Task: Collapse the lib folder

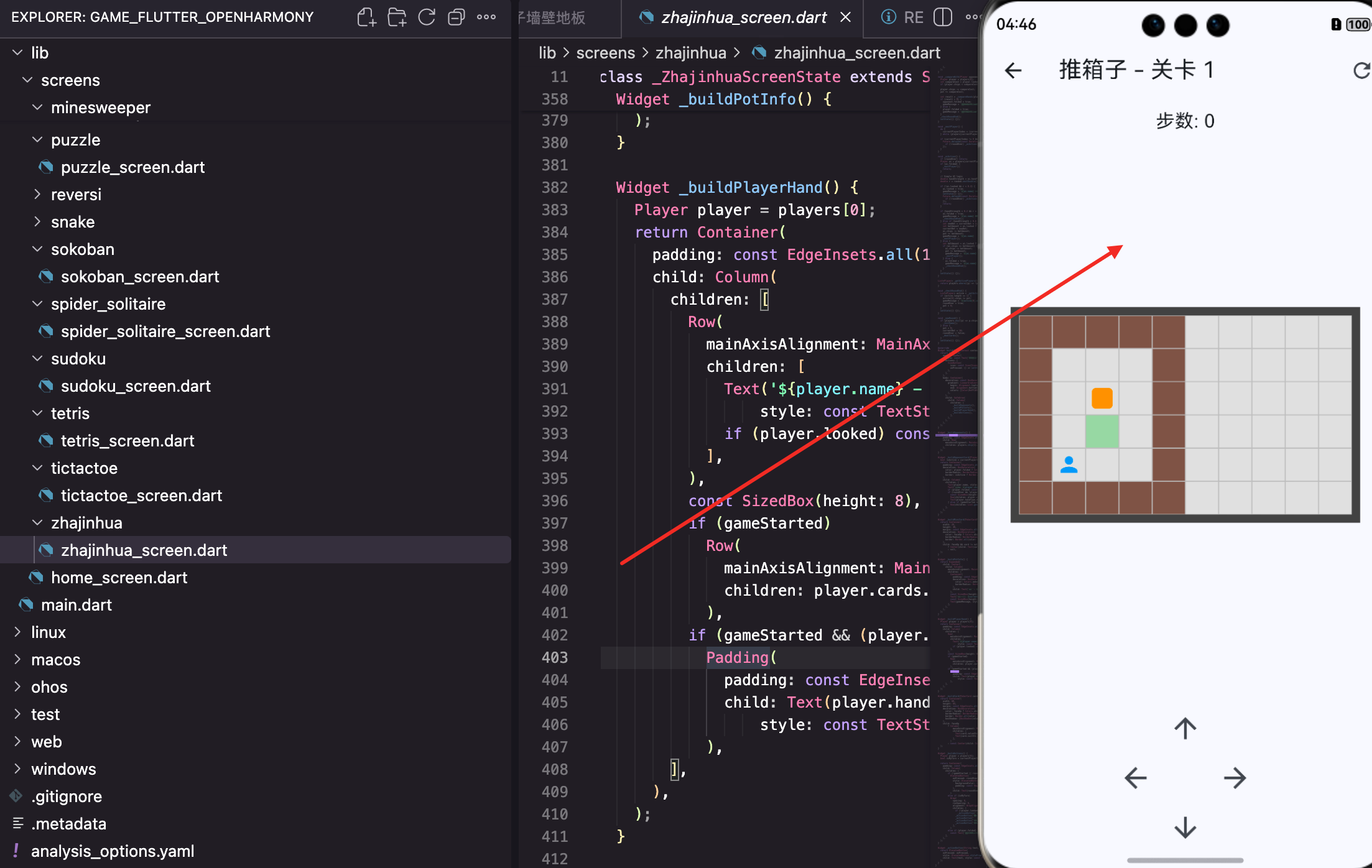Action: [x=17, y=52]
